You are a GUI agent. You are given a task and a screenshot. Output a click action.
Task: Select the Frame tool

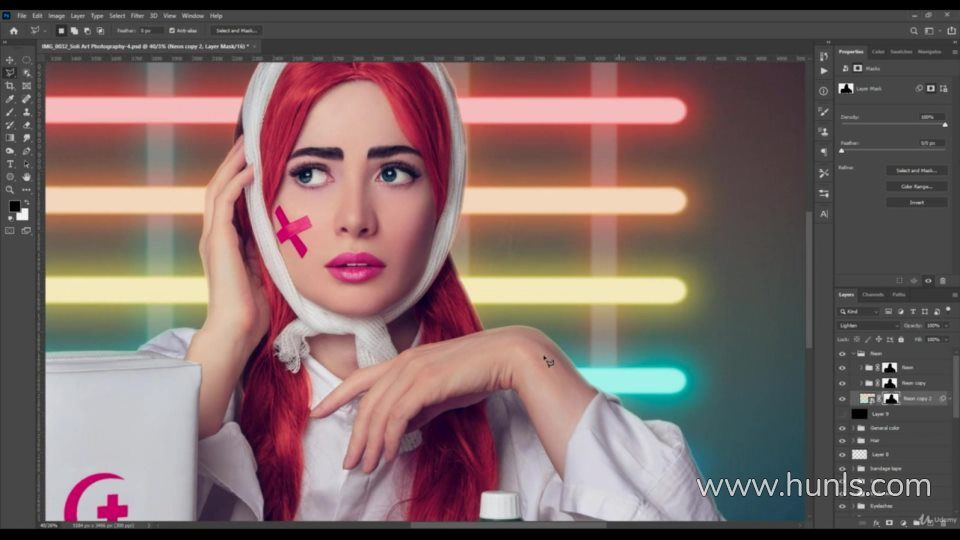26,86
